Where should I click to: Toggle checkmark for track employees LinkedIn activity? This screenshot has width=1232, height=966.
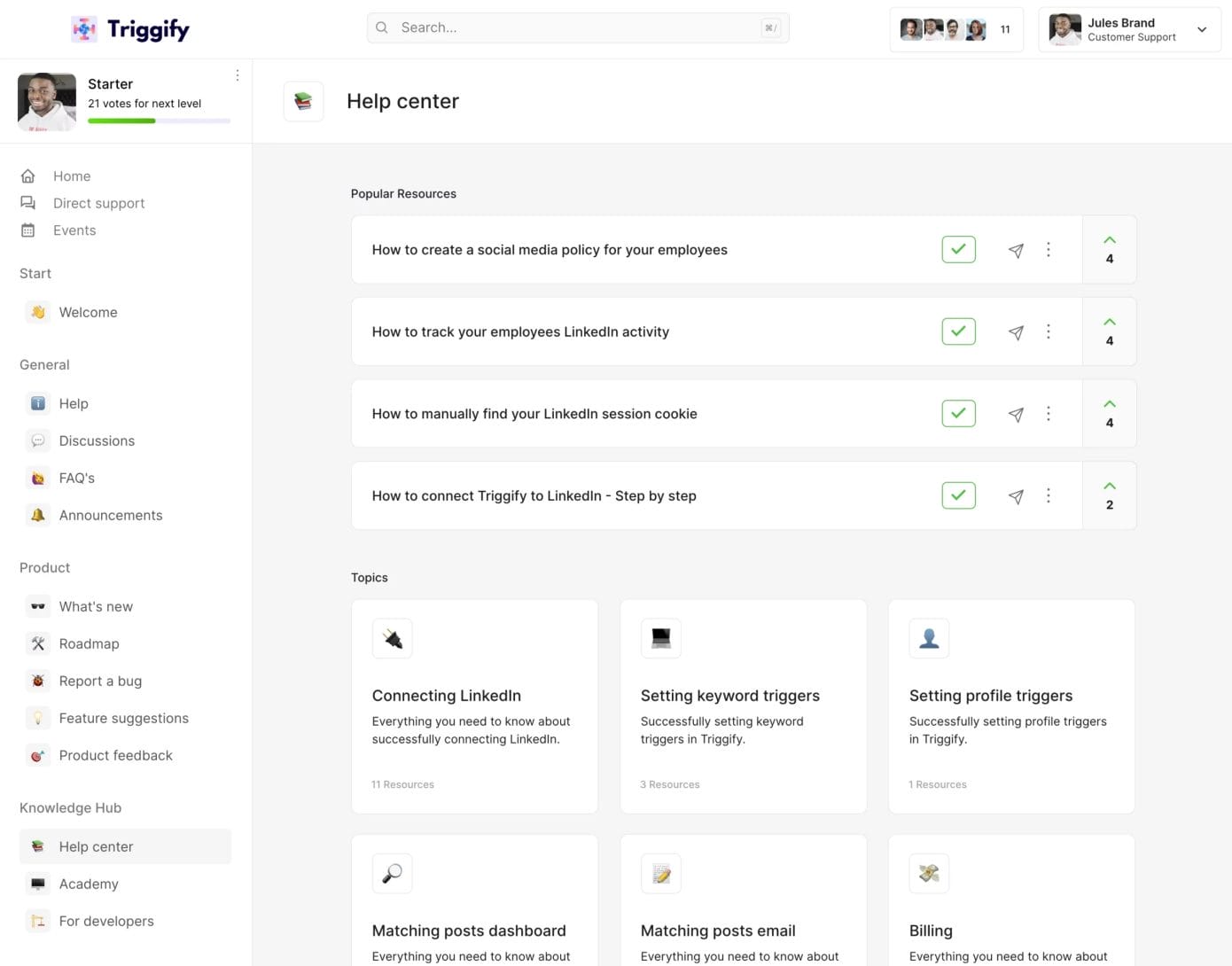pyautogui.click(x=958, y=331)
